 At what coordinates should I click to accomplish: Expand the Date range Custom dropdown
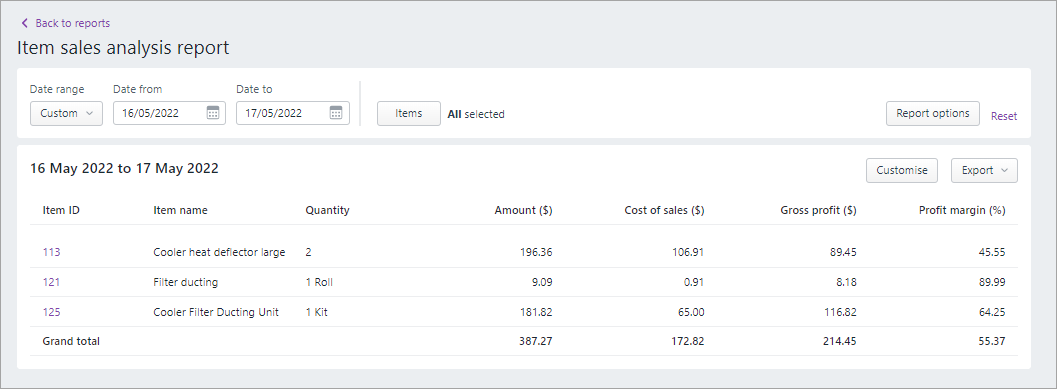(x=66, y=113)
